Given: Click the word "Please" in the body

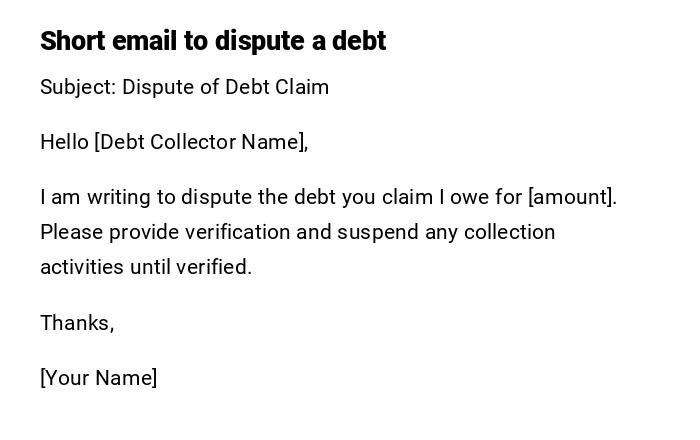Looking at the screenshot, I should [71, 232].
